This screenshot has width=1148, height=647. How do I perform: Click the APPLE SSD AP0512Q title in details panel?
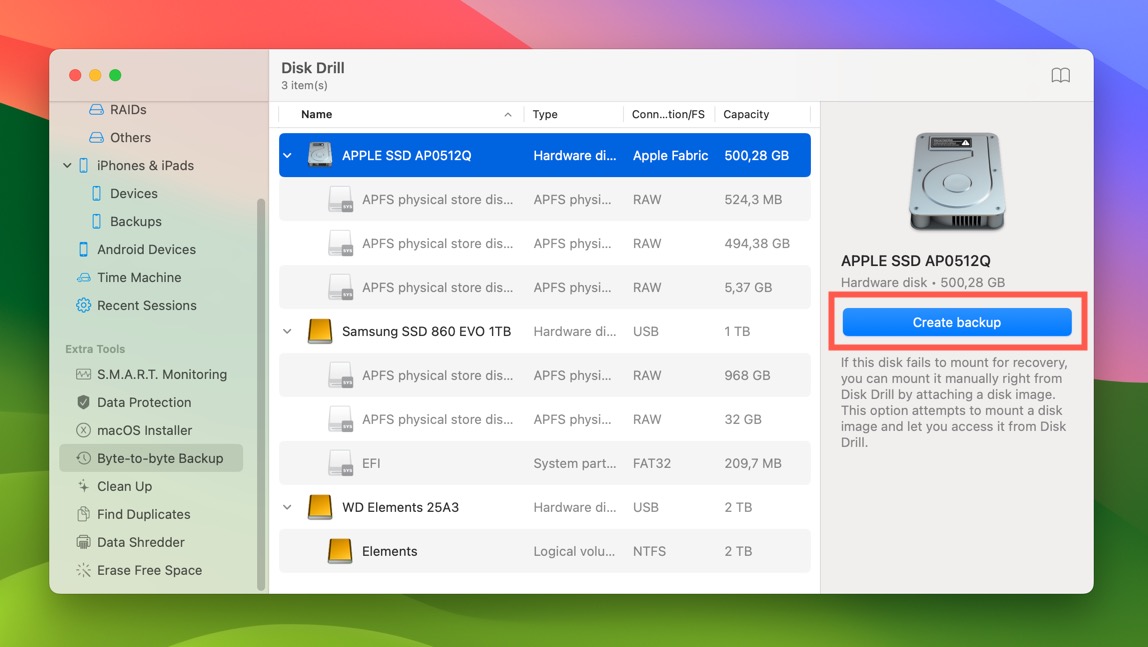915,261
